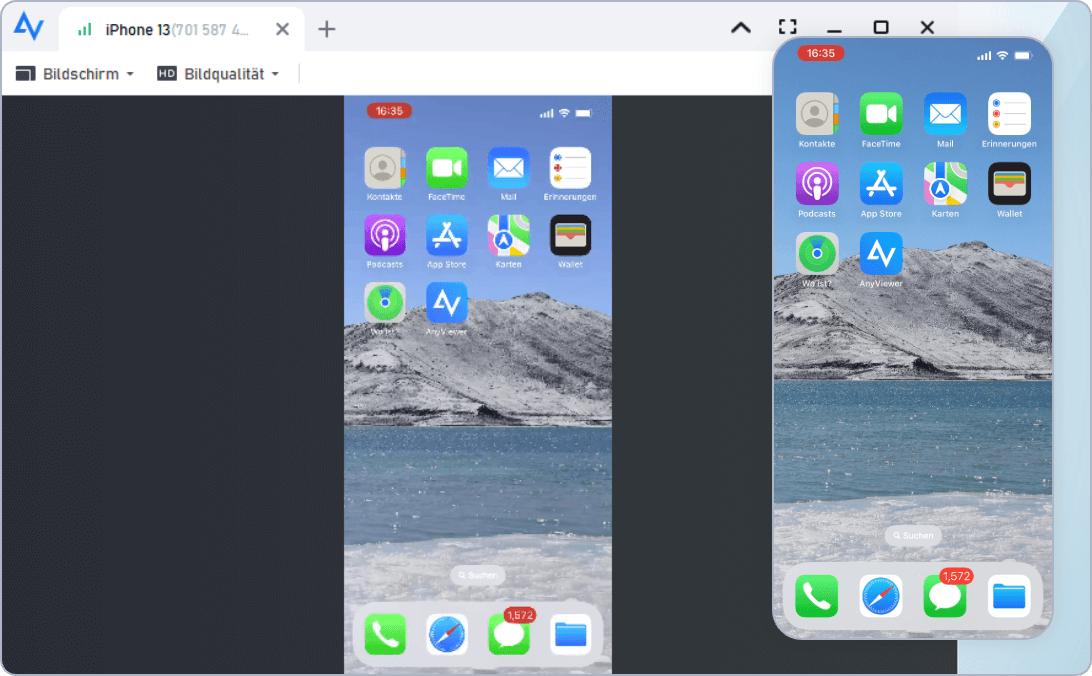Screen dimensions: 1092x676
Task: Open the Bildschirm dropdown menu
Action: pyautogui.click(x=75, y=74)
